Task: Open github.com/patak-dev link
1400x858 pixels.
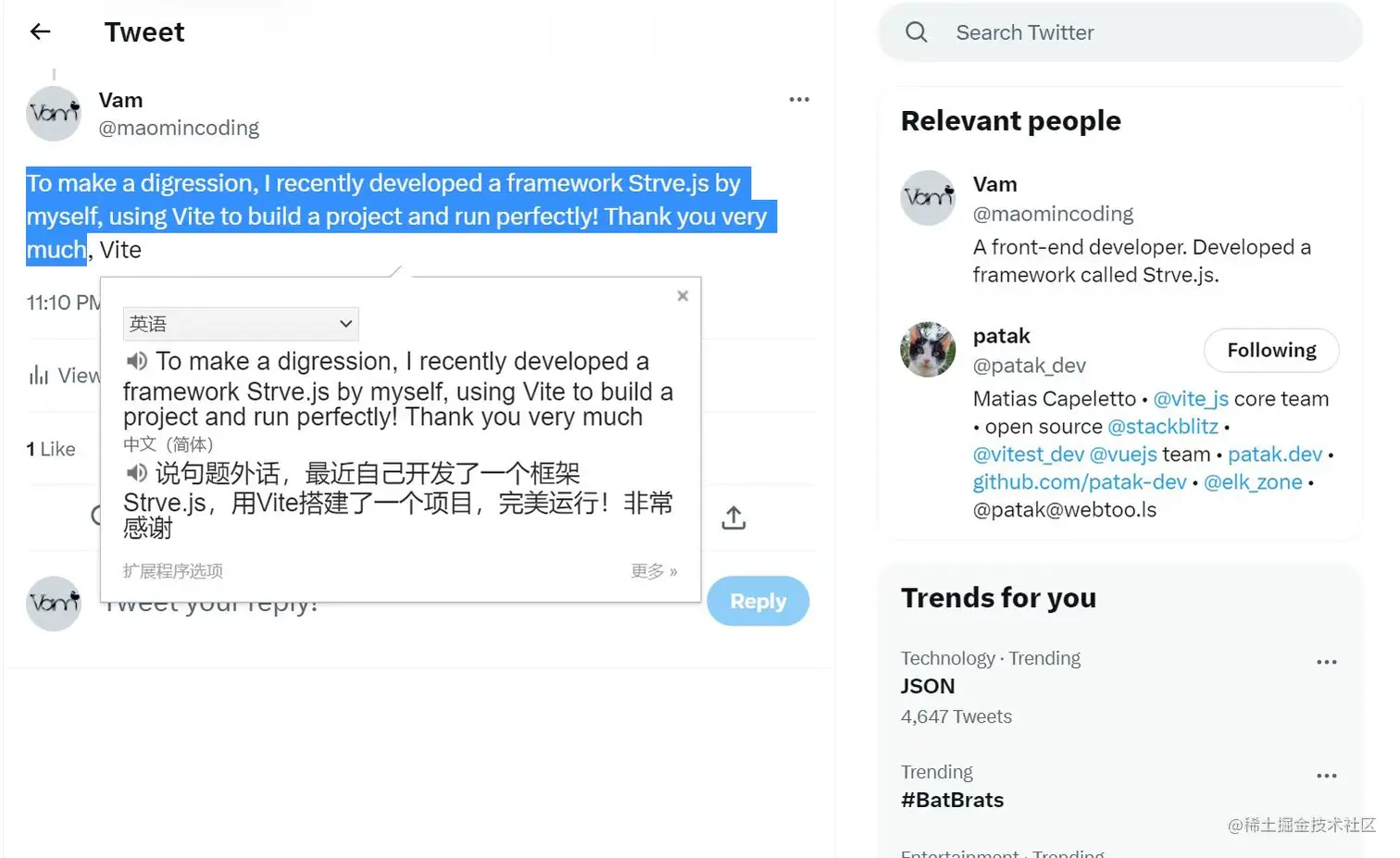Action: pyautogui.click(x=1080, y=482)
